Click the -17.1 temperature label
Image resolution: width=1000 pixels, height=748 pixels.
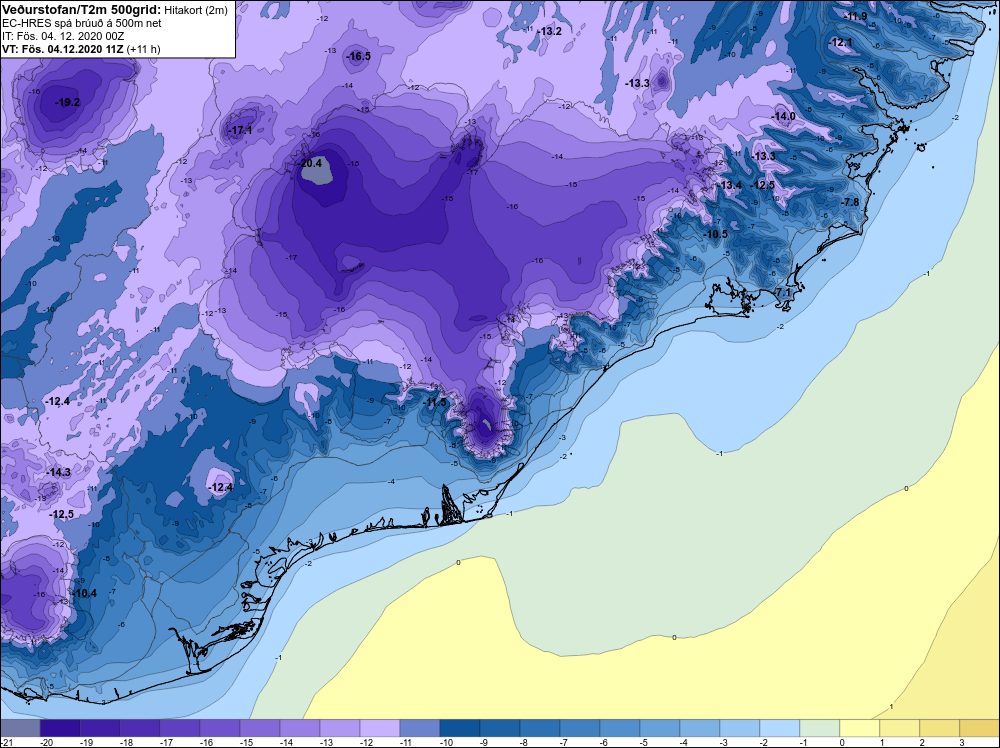point(240,130)
